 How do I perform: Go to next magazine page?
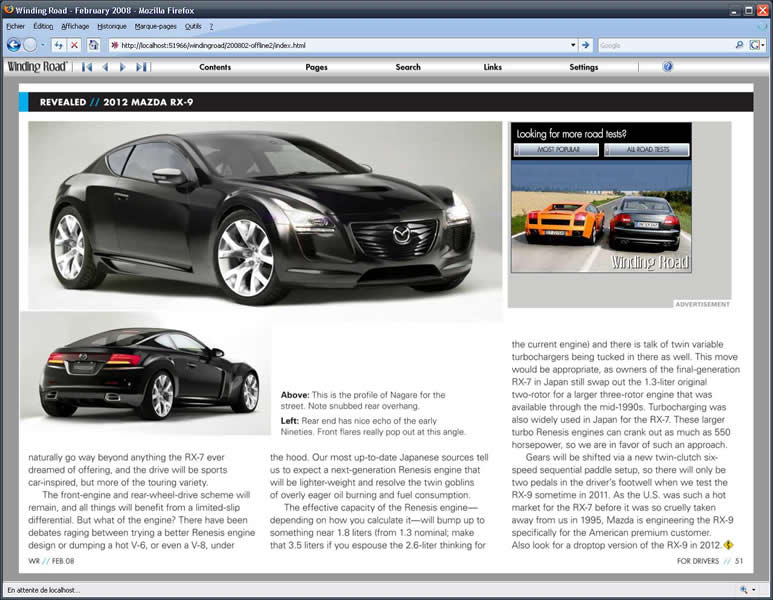click(123, 67)
